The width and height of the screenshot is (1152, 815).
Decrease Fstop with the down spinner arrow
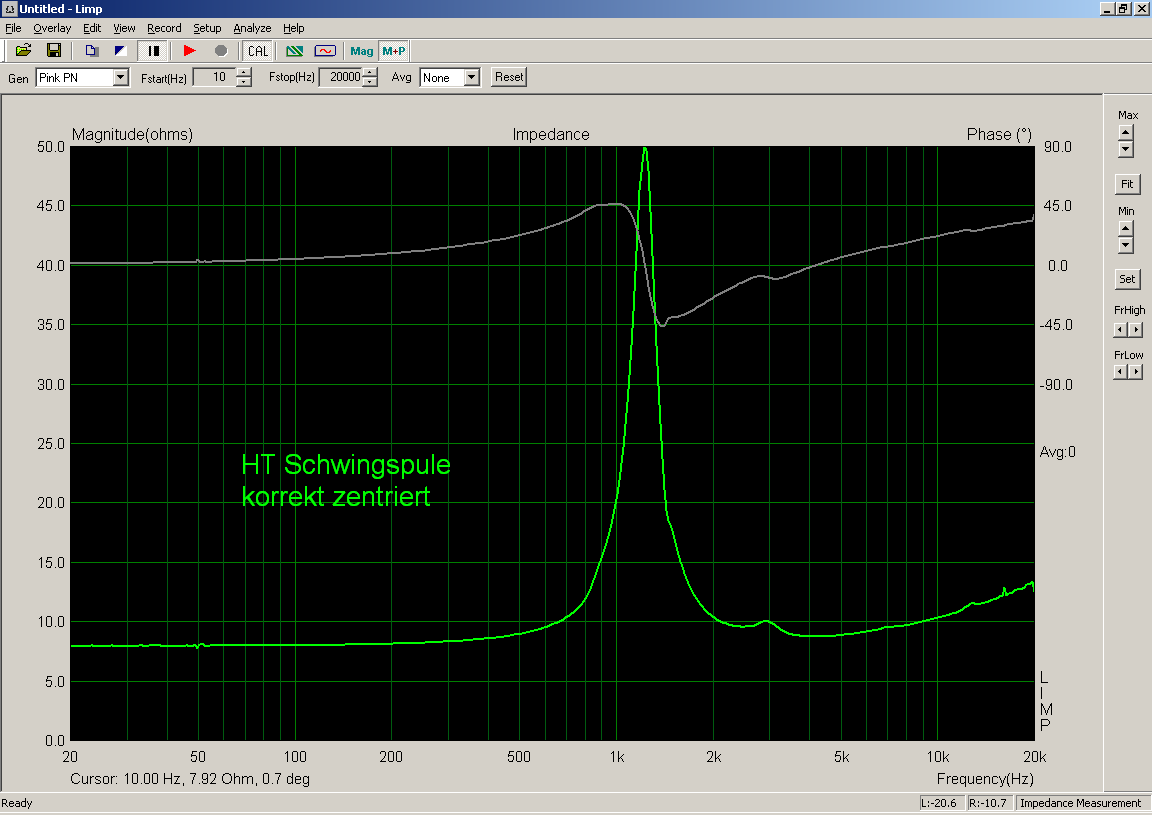[x=370, y=82]
